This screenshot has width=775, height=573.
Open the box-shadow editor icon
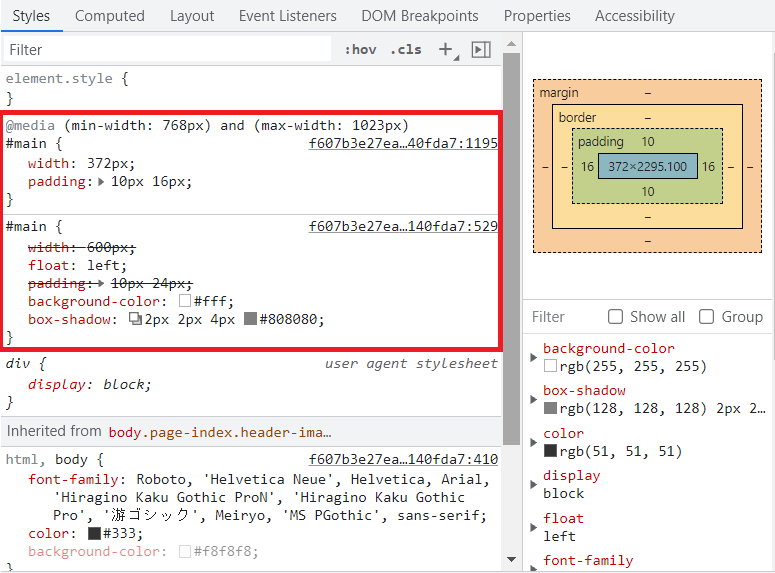(x=135, y=319)
